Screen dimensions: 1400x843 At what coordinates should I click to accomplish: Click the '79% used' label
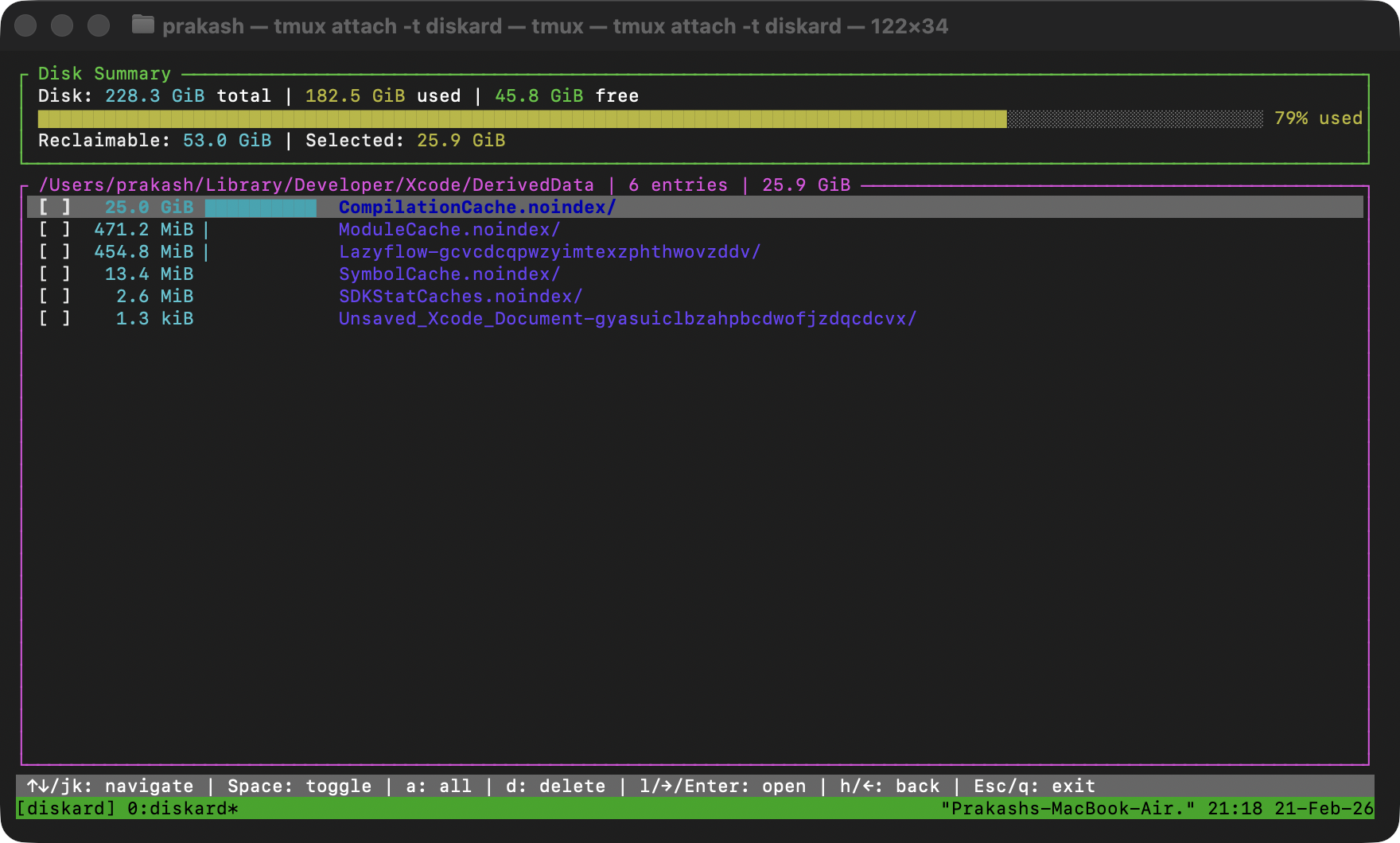(x=1318, y=118)
